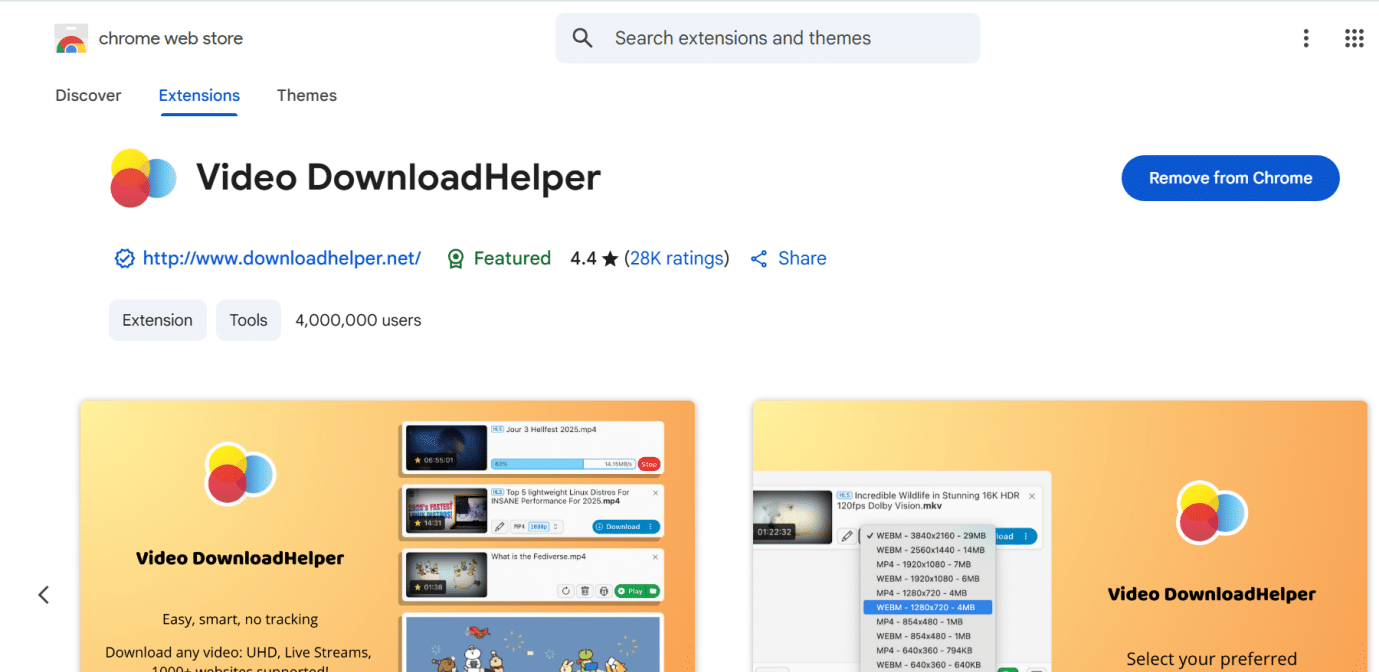Image resolution: width=1379 pixels, height=672 pixels.
Task: Open the Google apps grid icon
Action: 1354,38
